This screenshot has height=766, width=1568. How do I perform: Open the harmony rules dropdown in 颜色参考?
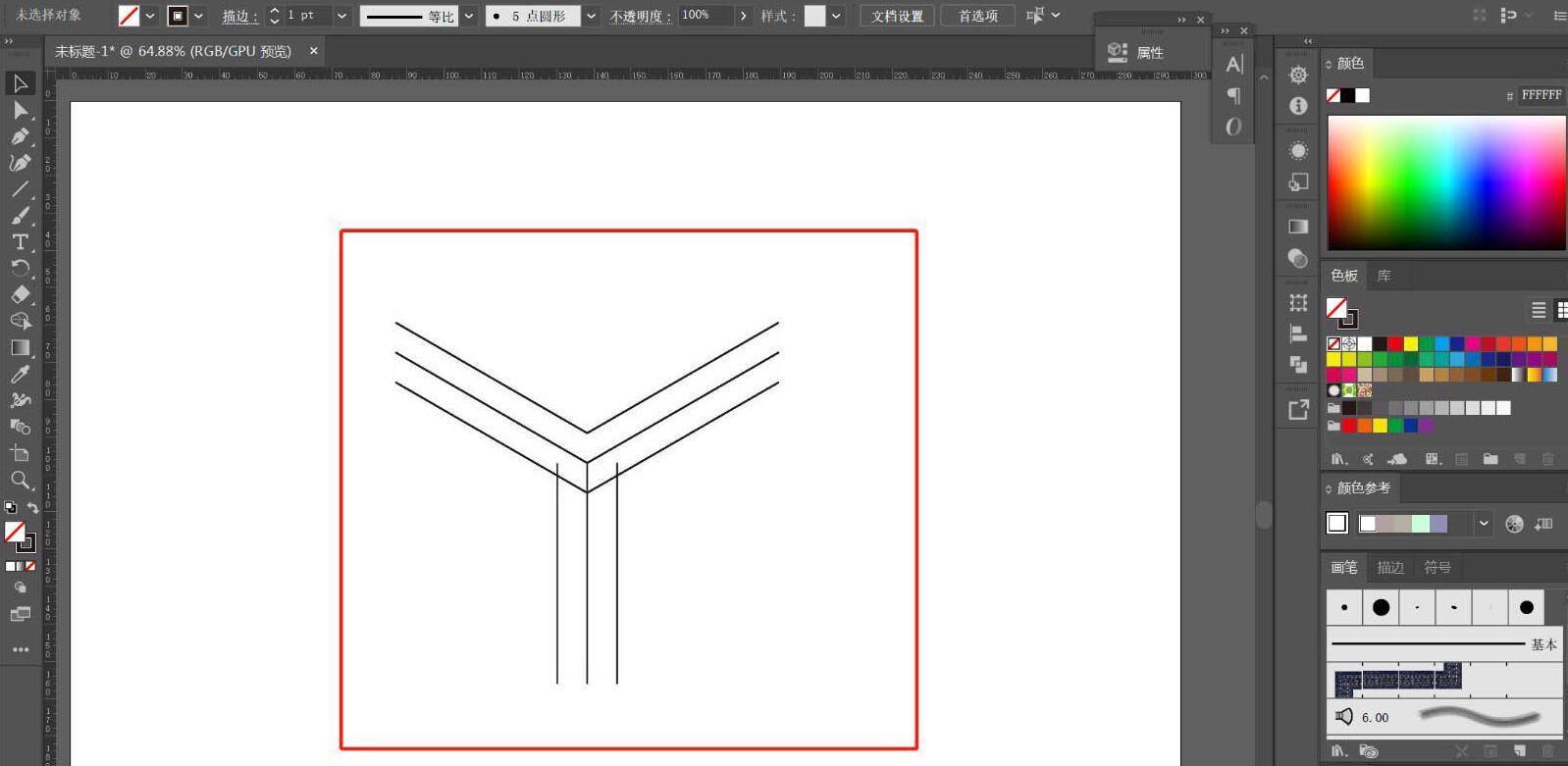(x=1484, y=524)
